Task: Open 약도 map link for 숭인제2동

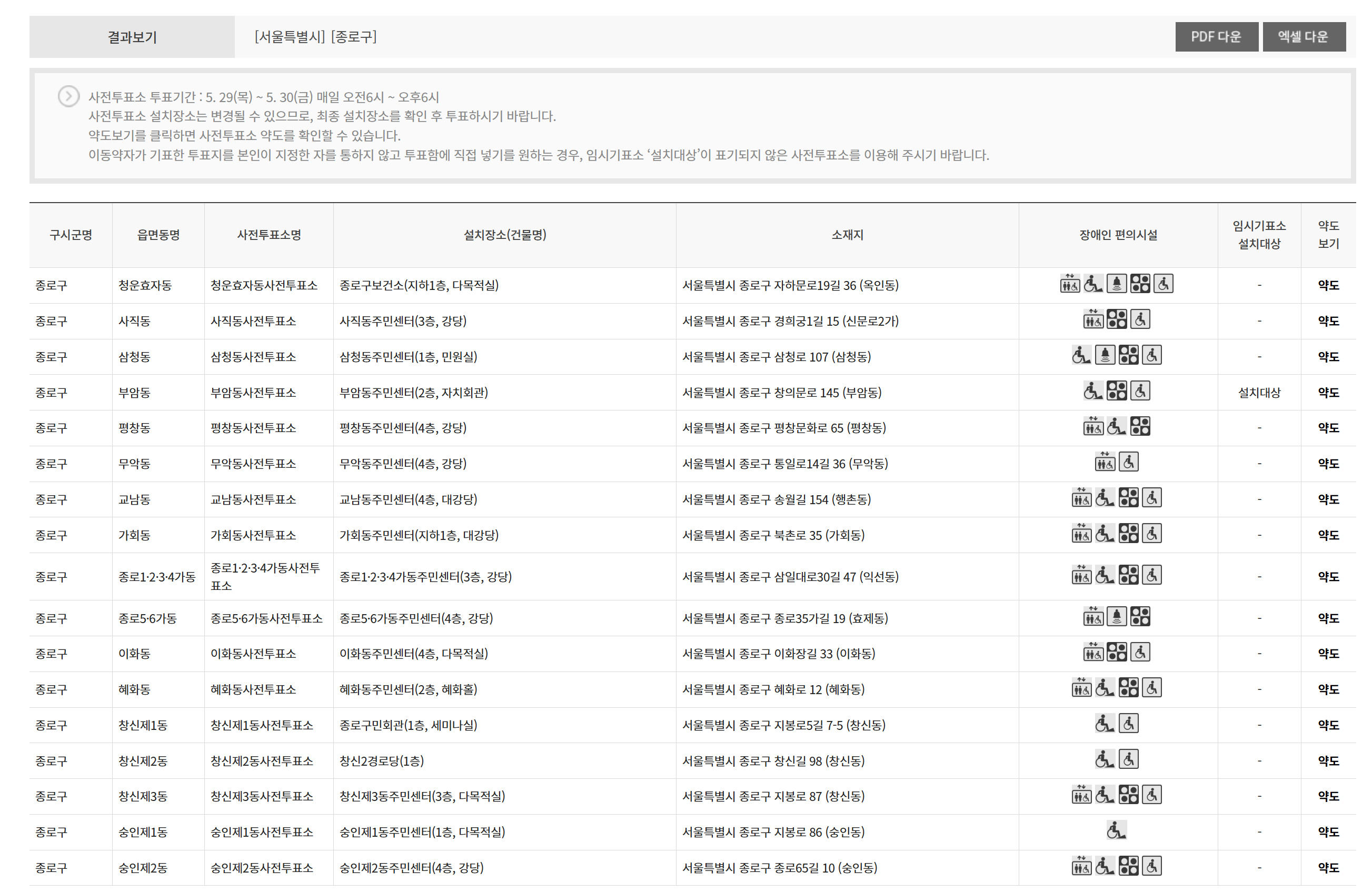Action: point(1328,868)
